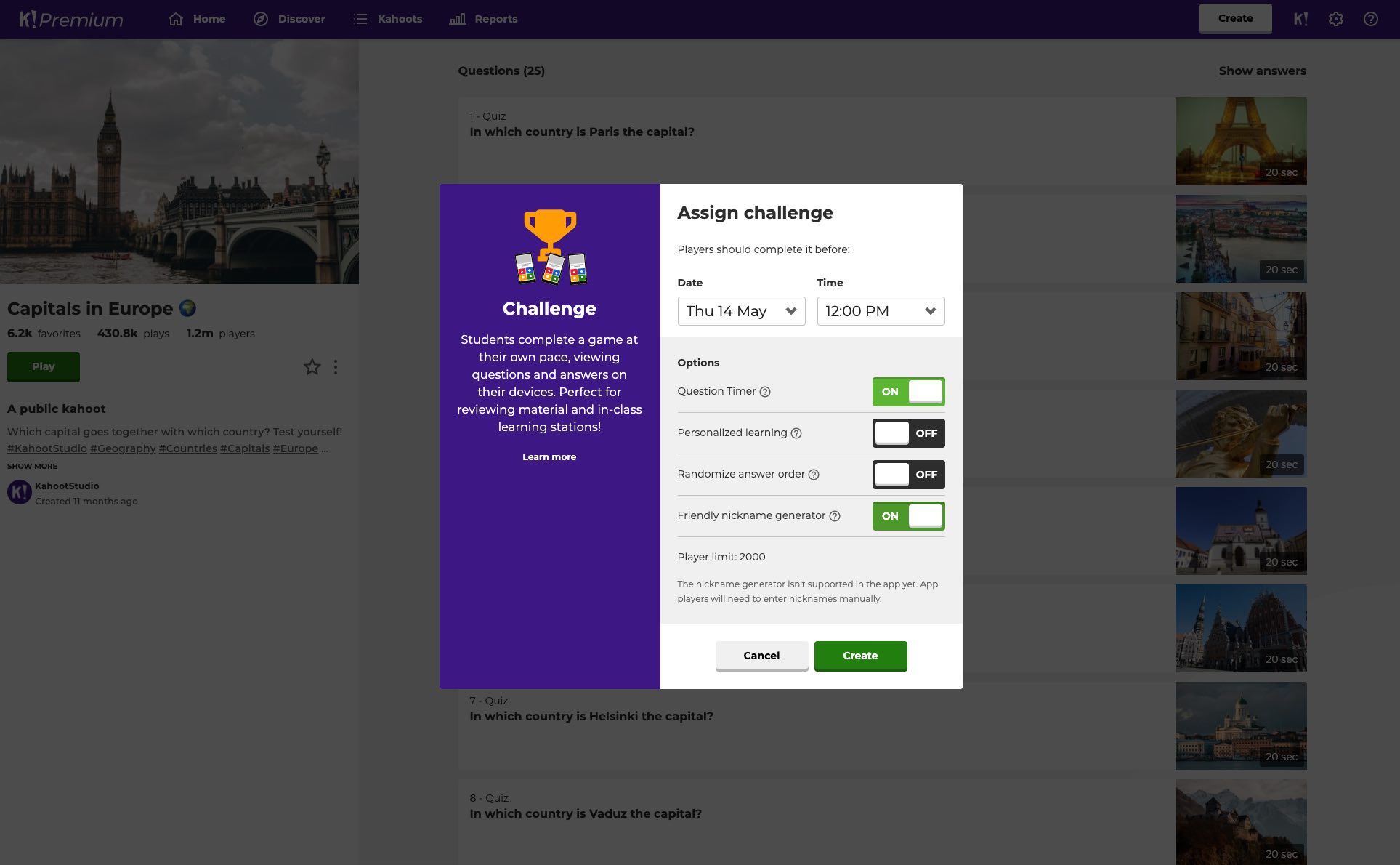
Task: Click the K! account icon in header
Action: (x=1299, y=19)
